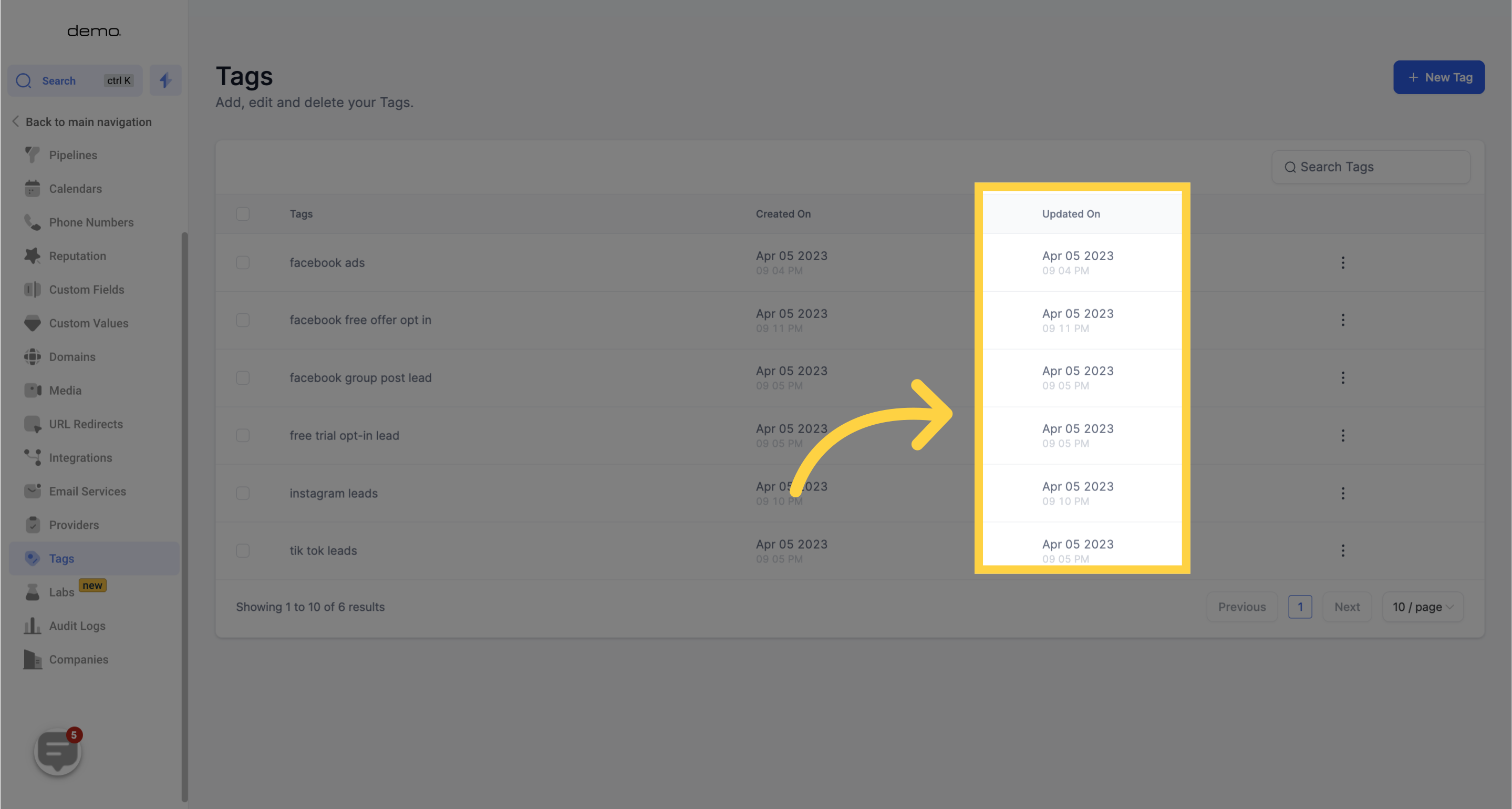This screenshot has height=809, width=1512.
Task: Select the instagram leads row checkbox
Action: (242, 493)
